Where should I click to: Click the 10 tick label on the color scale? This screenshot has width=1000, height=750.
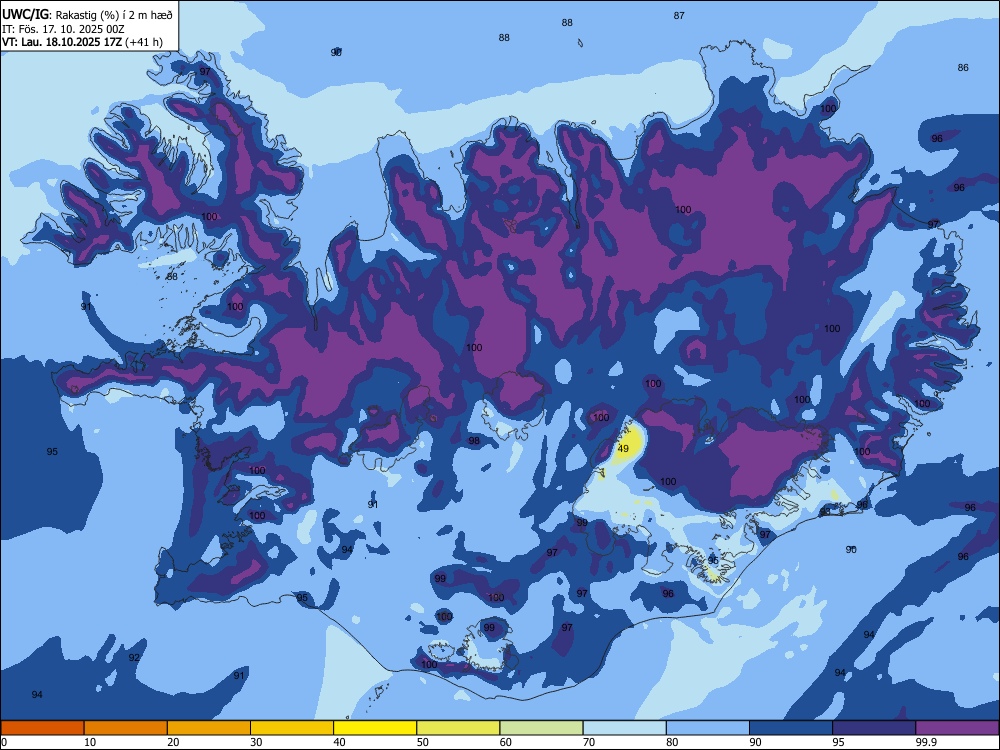pyautogui.click(x=90, y=742)
